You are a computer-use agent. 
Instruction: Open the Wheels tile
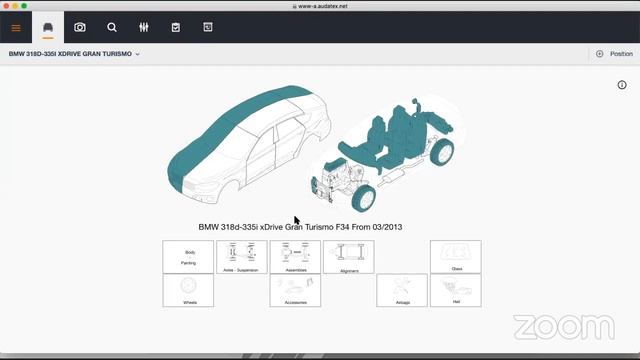point(188,290)
